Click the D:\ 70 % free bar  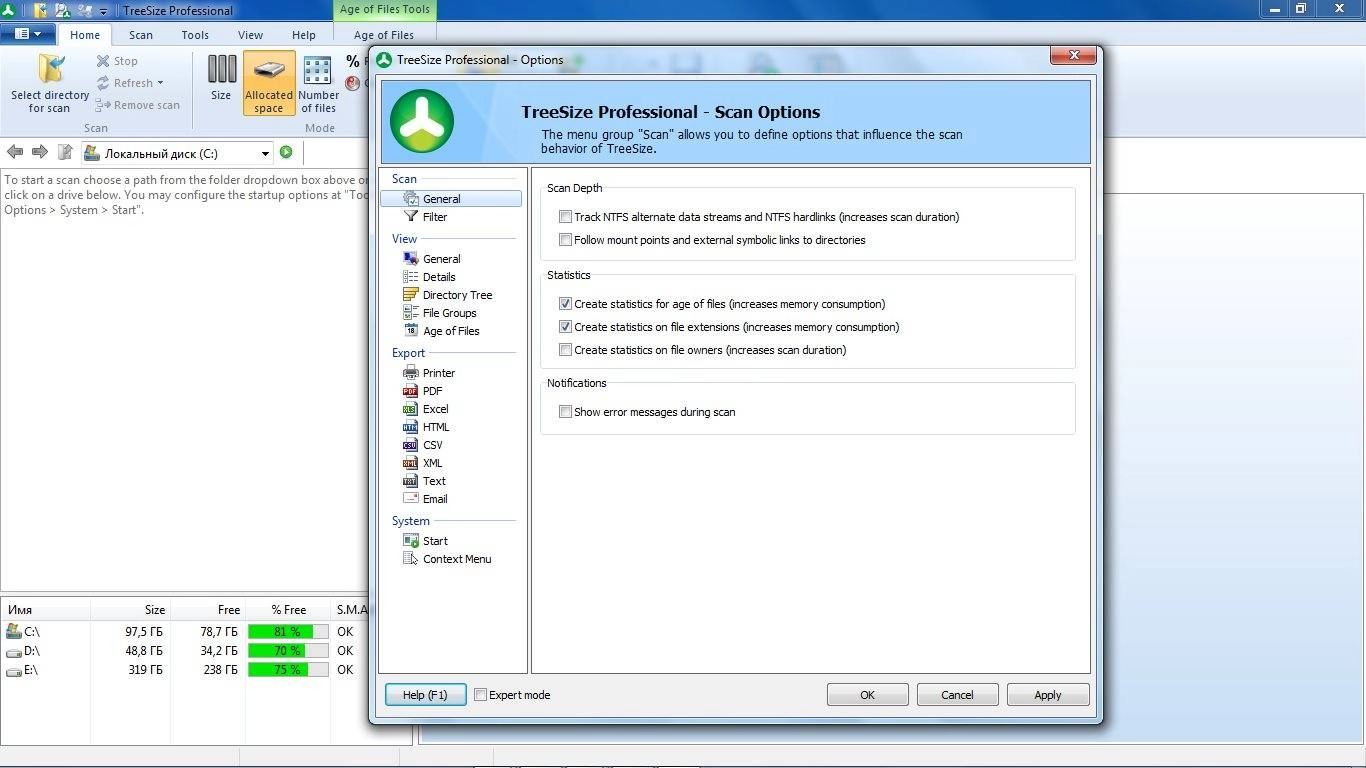pyautogui.click(x=288, y=651)
